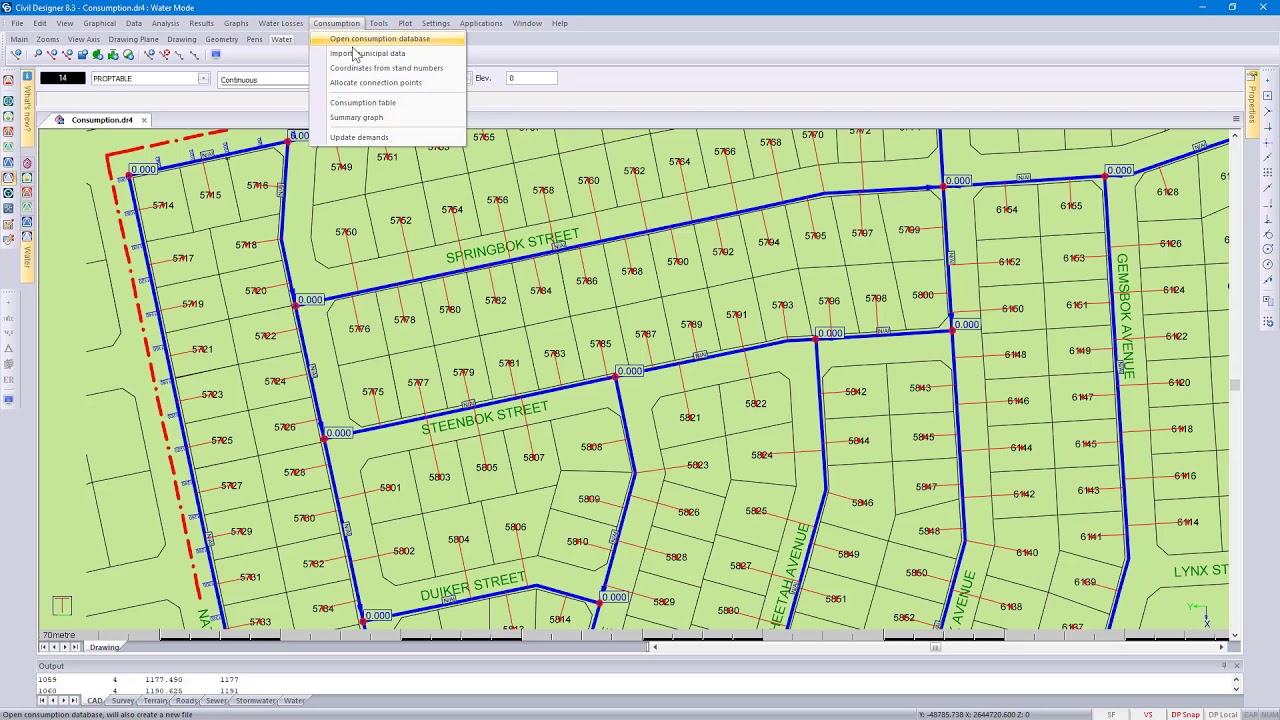Click the black pen colour swatch 14

tap(62, 78)
